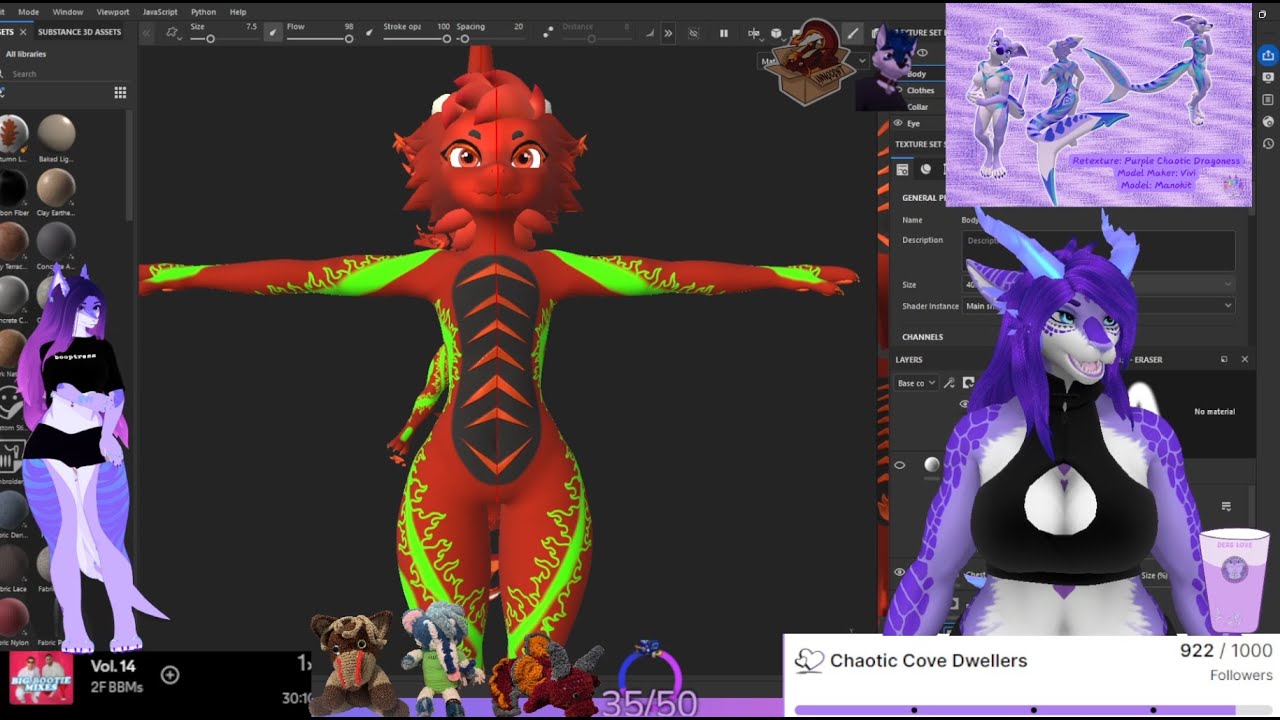Open the 3D view mode cube dropdown
The height and width of the screenshot is (720, 1280).
point(776,33)
